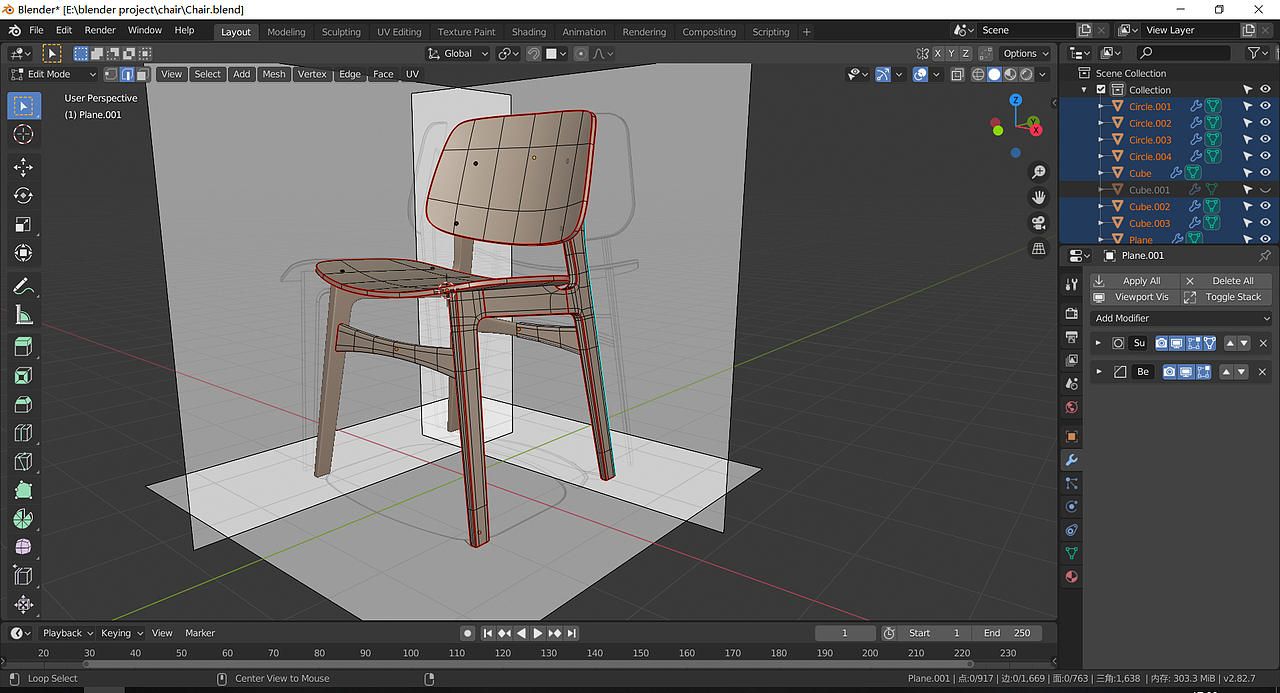The width and height of the screenshot is (1280, 693).
Task: Toggle camera view with camera gizmo
Action: click(1039, 222)
